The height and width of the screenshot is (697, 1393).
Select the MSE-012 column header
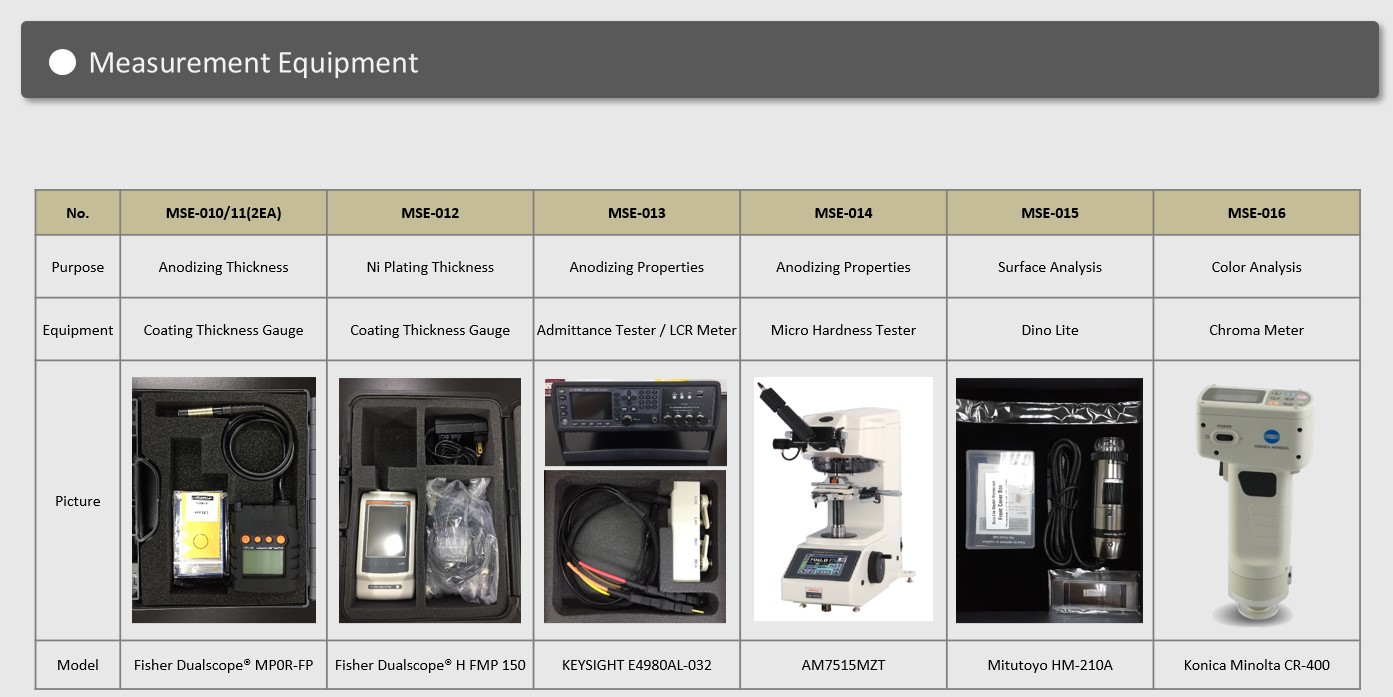coord(430,213)
